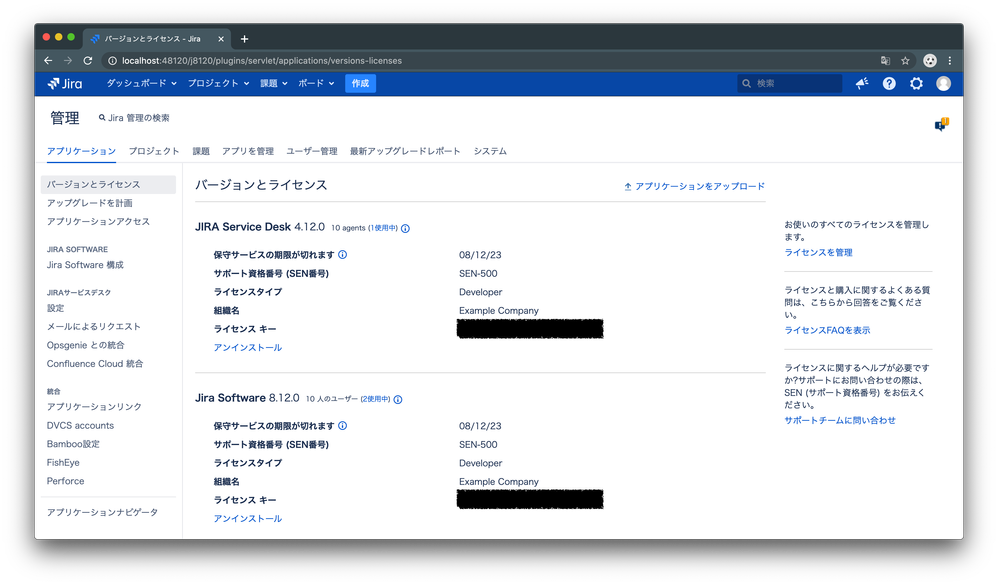
Task: Open バージョンとライセンス in sidebar
Action: click(108, 185)
